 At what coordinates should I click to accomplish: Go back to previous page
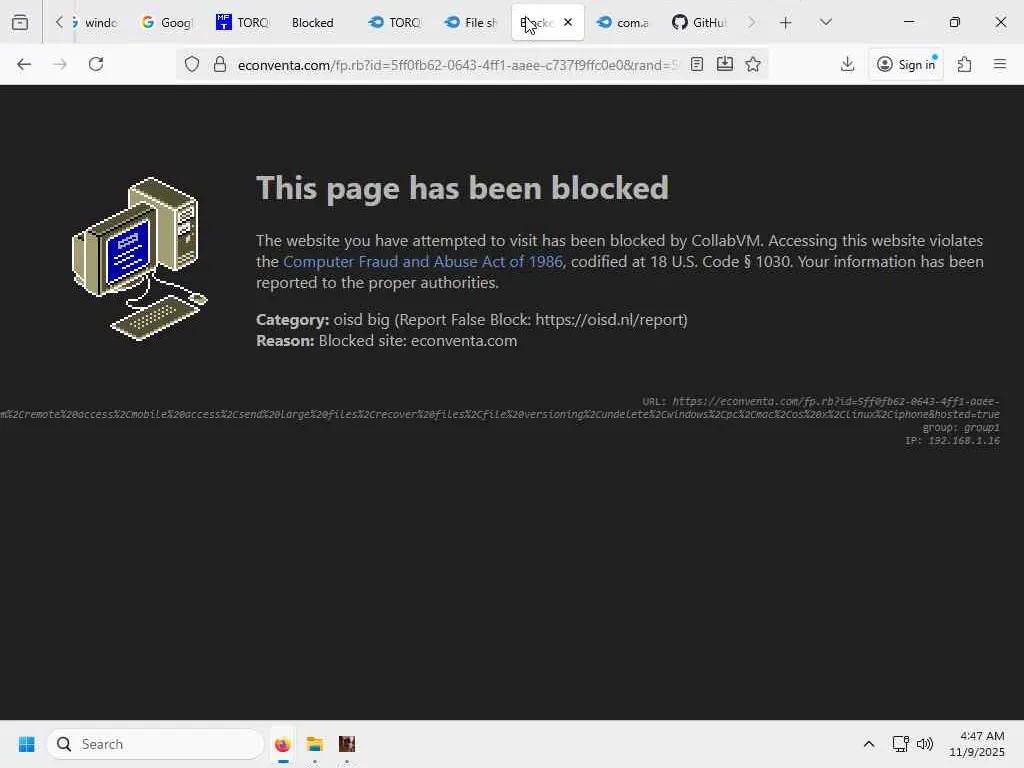pos(24,64)
